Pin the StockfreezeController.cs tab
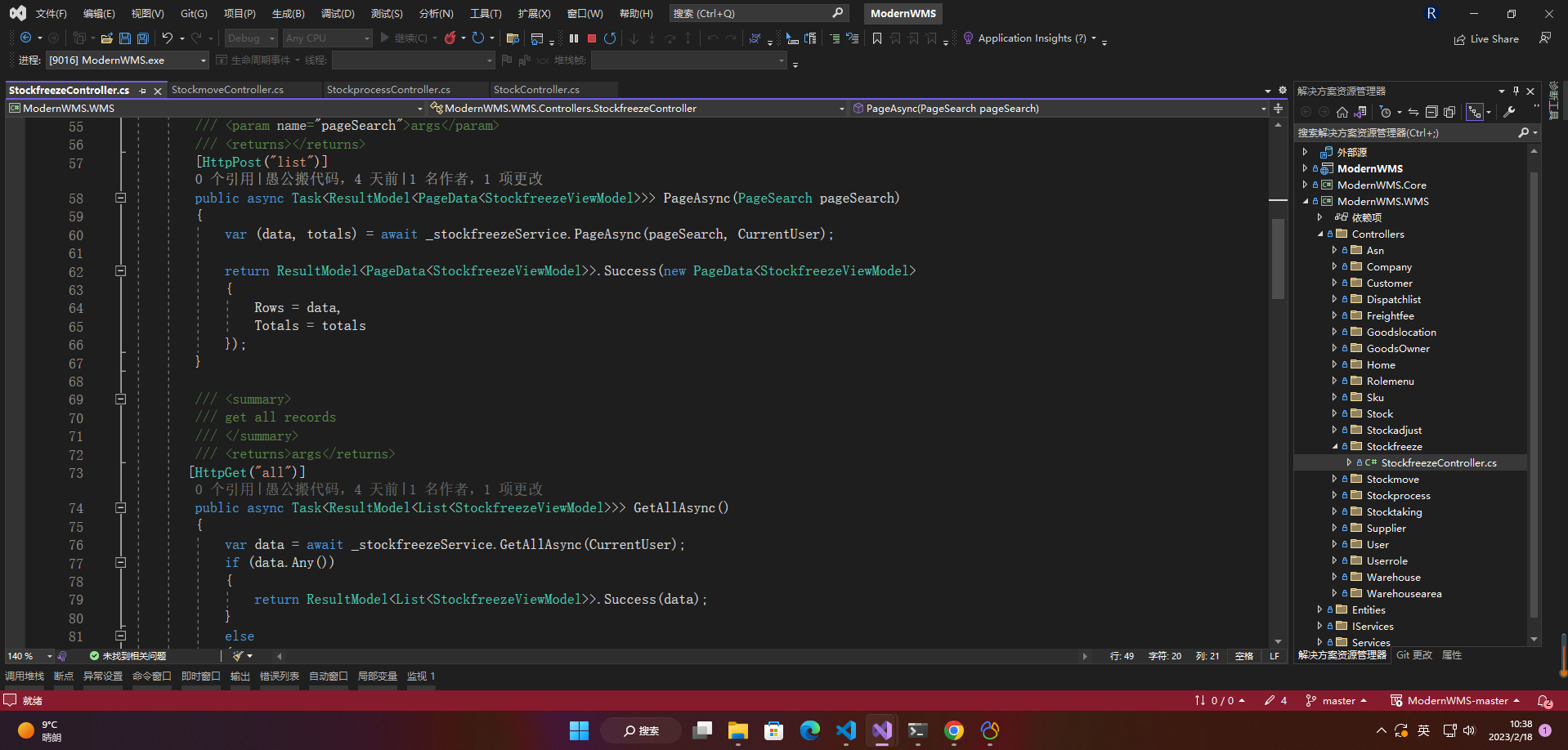 [143, 91]
